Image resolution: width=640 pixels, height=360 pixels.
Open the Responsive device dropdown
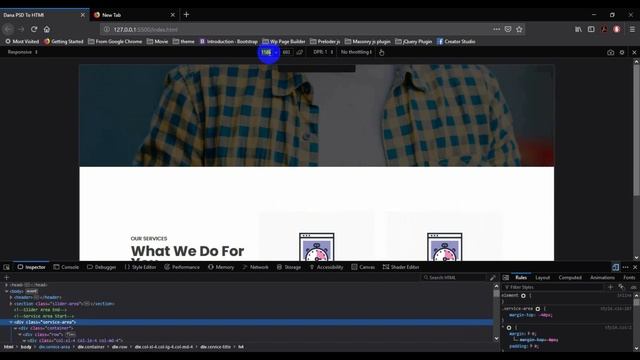pyautogui.click(x=23, y=52)
